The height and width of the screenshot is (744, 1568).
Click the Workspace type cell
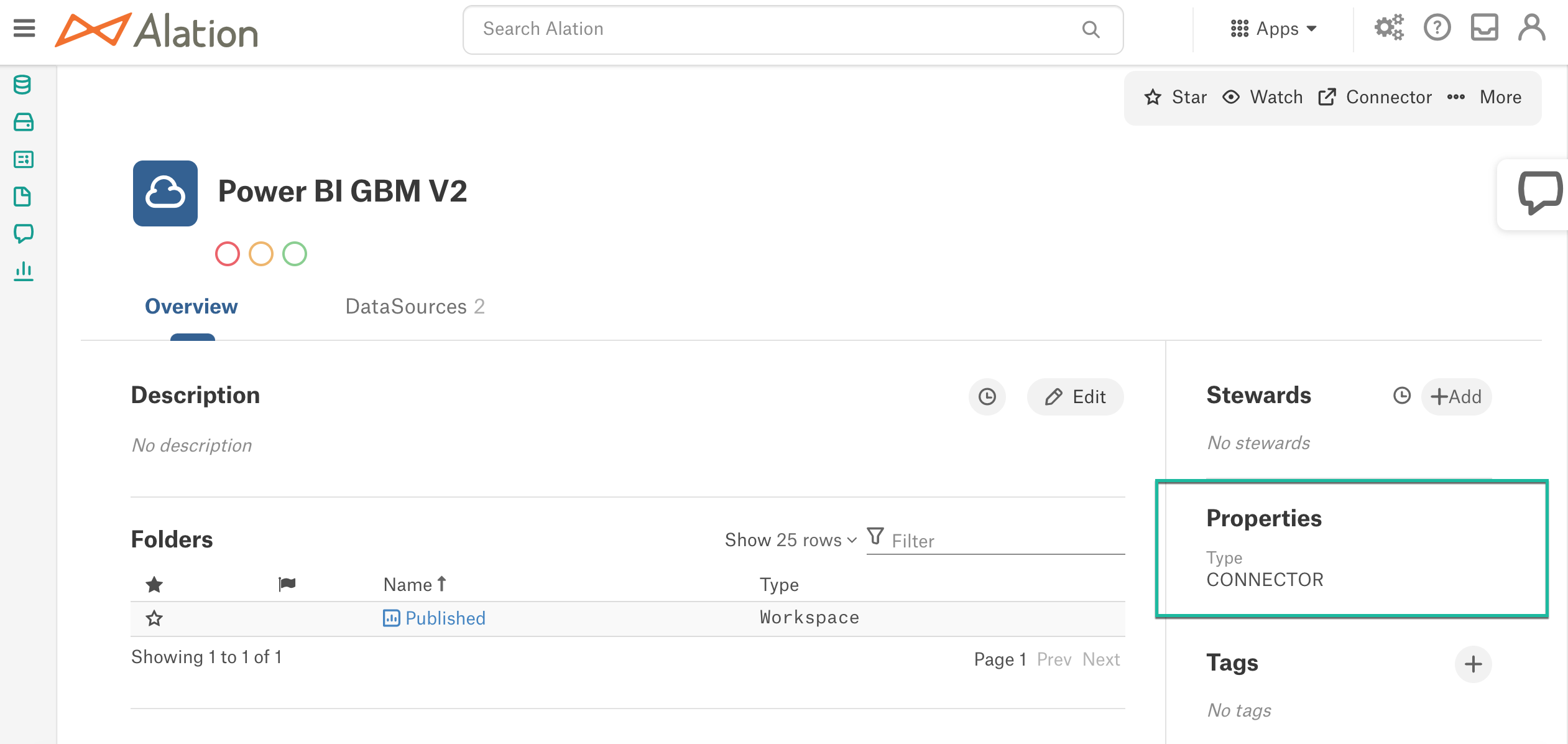809,617
